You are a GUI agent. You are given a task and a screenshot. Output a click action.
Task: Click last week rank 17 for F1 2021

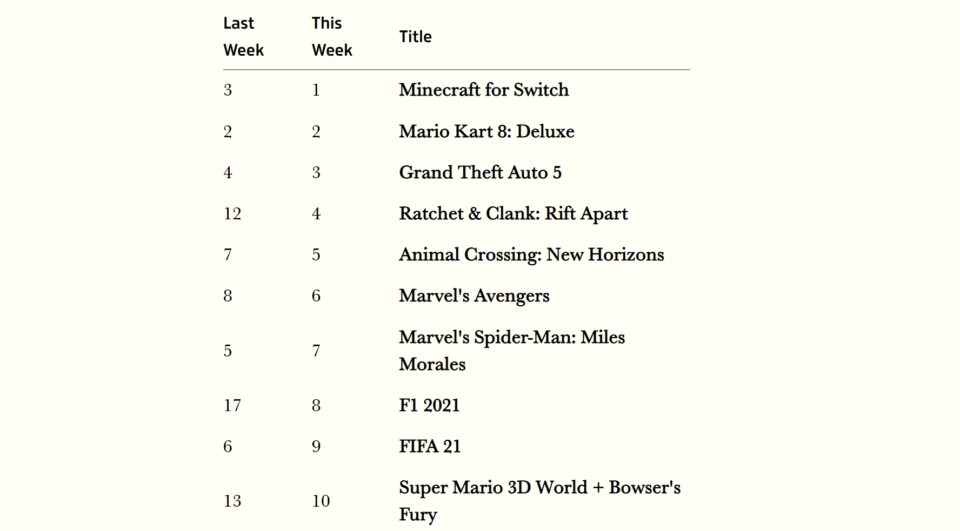232,405
